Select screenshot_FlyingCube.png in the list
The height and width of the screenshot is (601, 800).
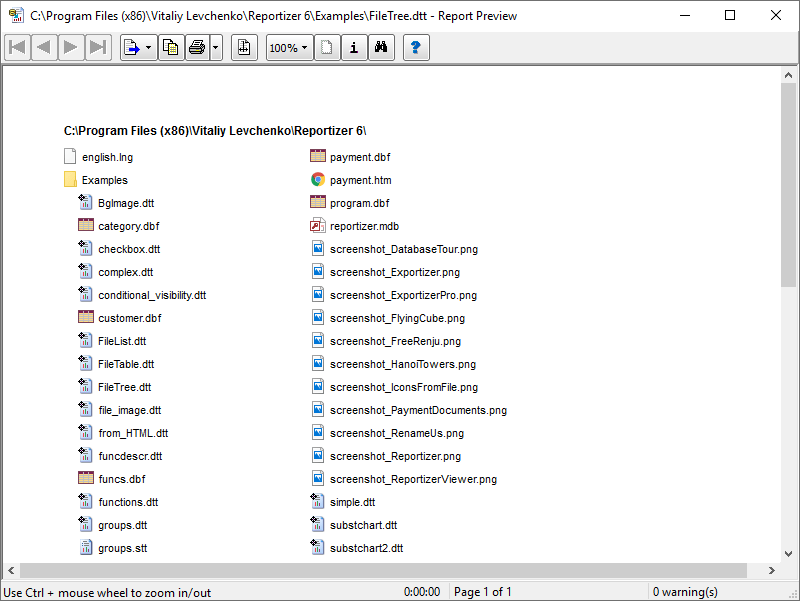[397, 318]
